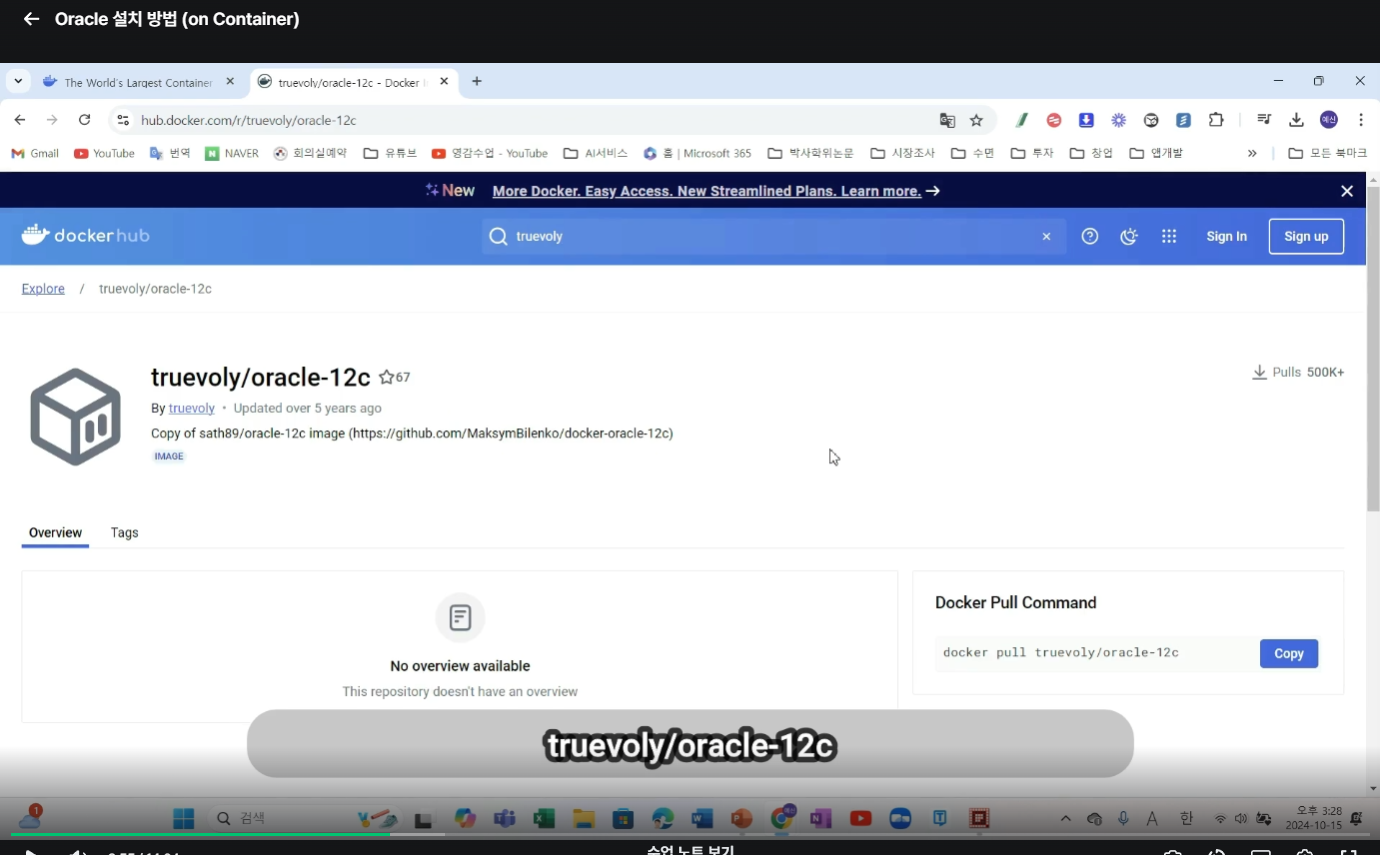This screenshot has height=855, width=1380.
Task: Open PowerPoint from the taskbar
Action: [741, 819]
